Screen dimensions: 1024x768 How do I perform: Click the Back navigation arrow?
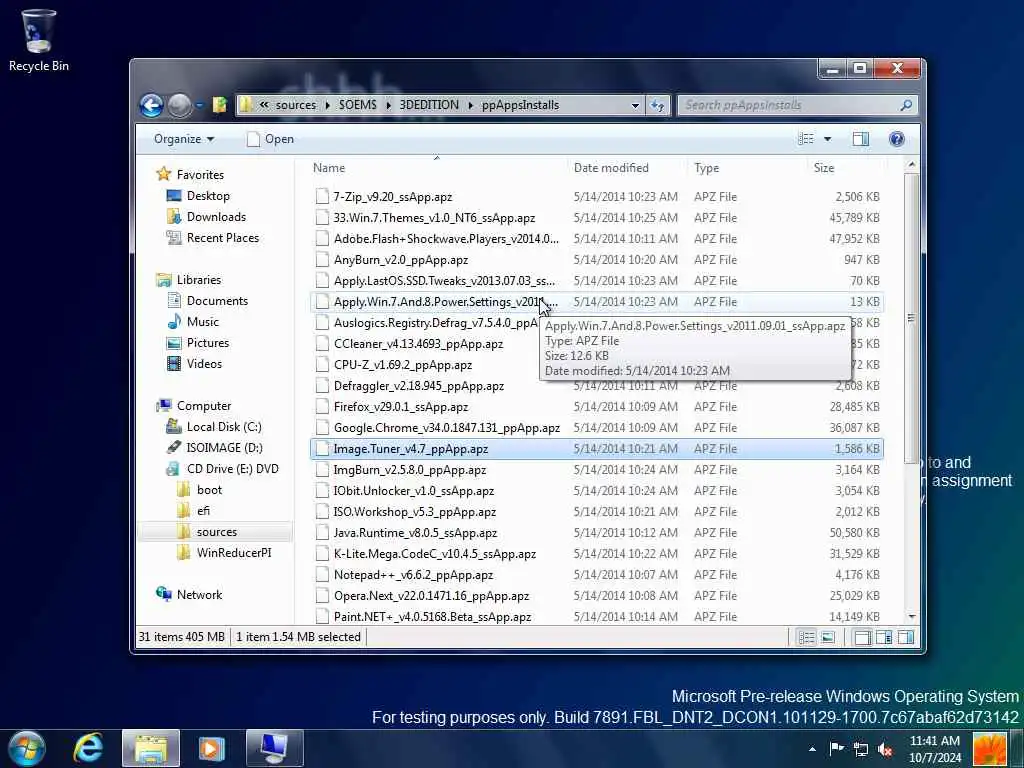pos(152,105)
